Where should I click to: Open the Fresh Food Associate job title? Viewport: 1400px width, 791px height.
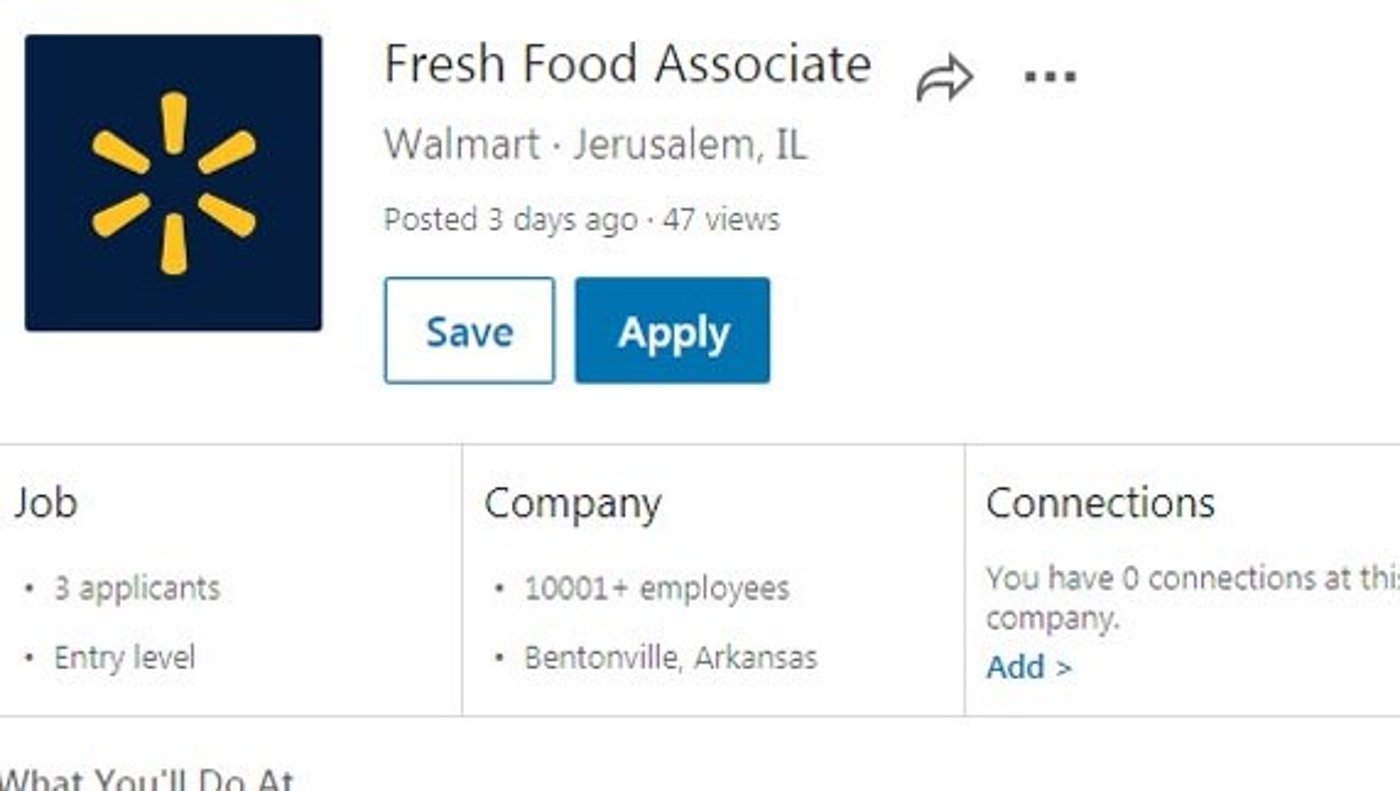tap(628, 64)
